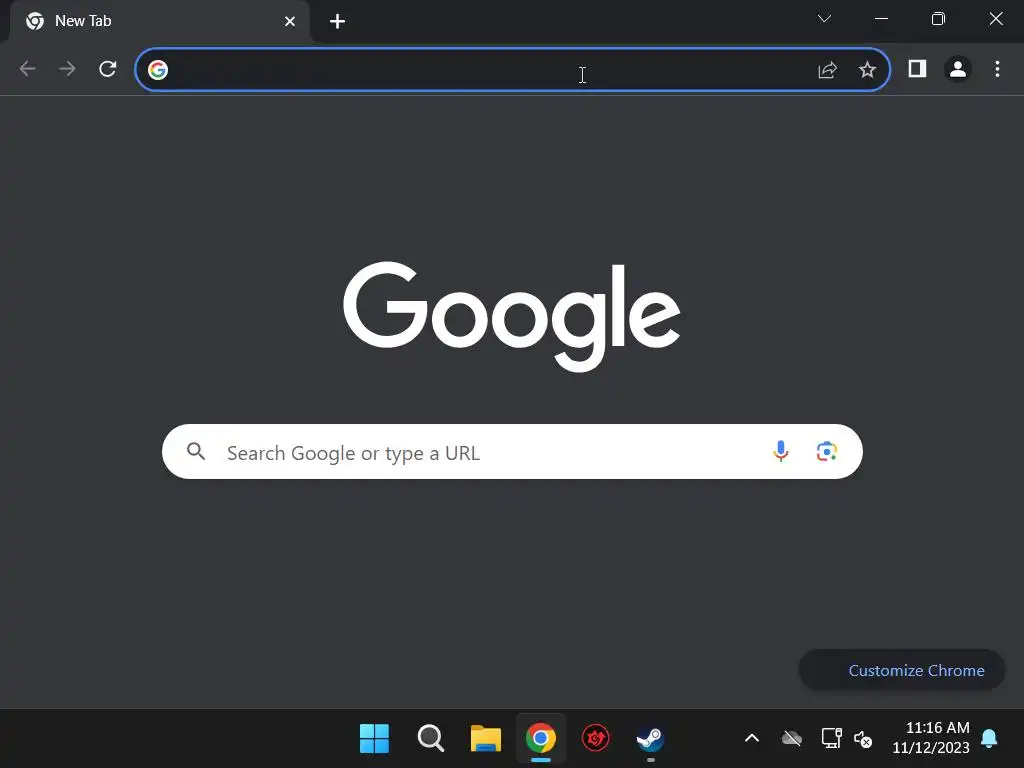This screenshot has height=768, width=1024.
Task: Click the Chrome taskbar icon
Action: click(541, 738)
